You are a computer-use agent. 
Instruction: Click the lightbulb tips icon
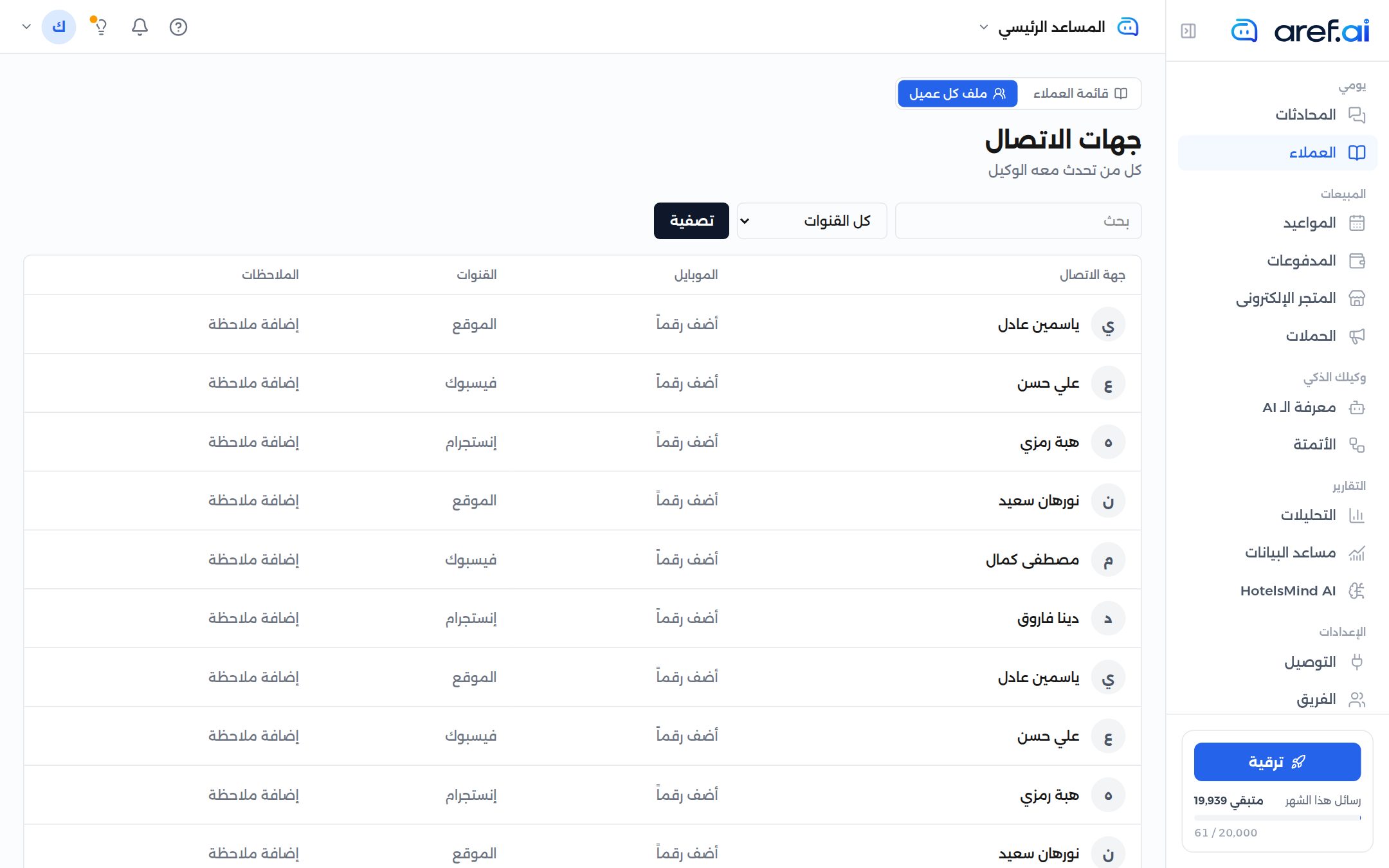[100, 27]
